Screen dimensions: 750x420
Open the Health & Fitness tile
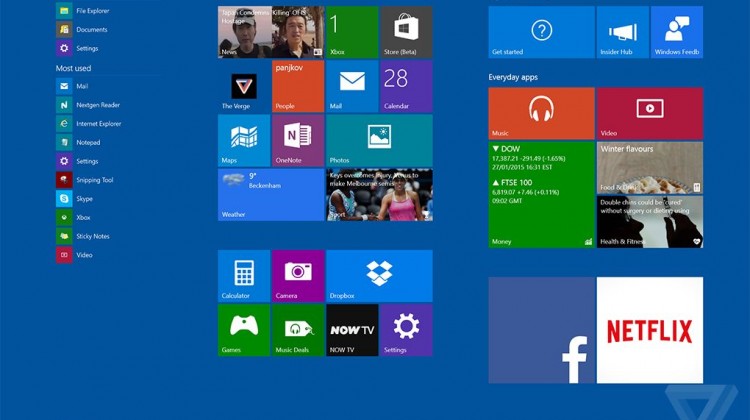click(650, 222)
